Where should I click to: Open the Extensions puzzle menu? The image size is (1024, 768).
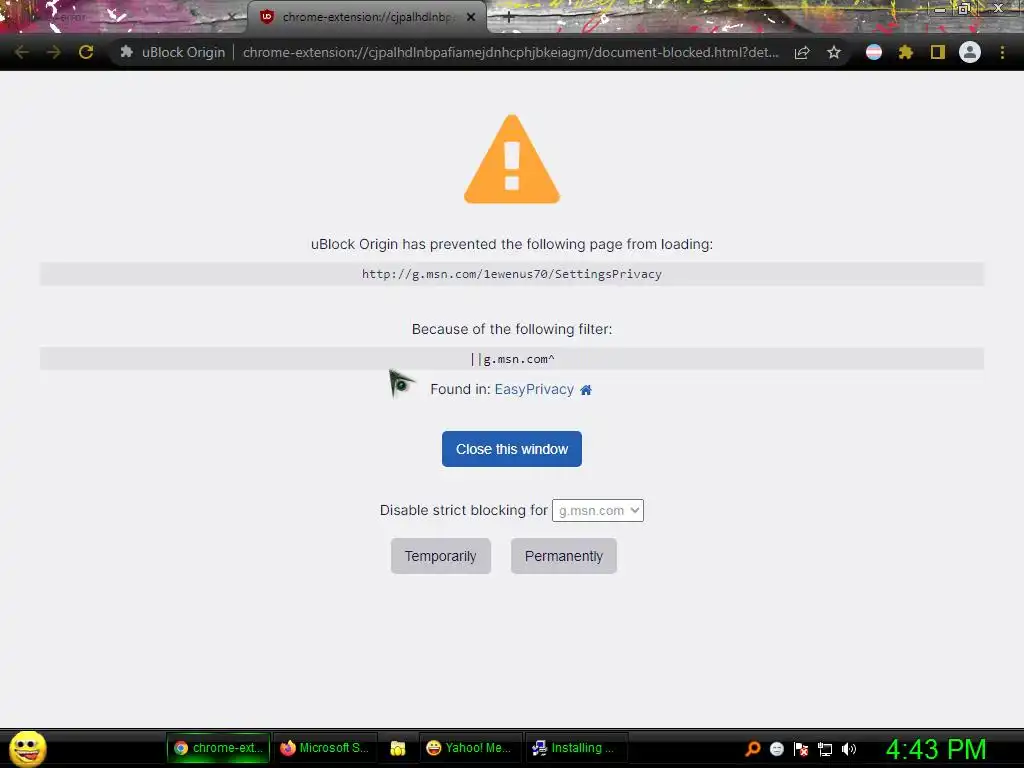[906, 52]
